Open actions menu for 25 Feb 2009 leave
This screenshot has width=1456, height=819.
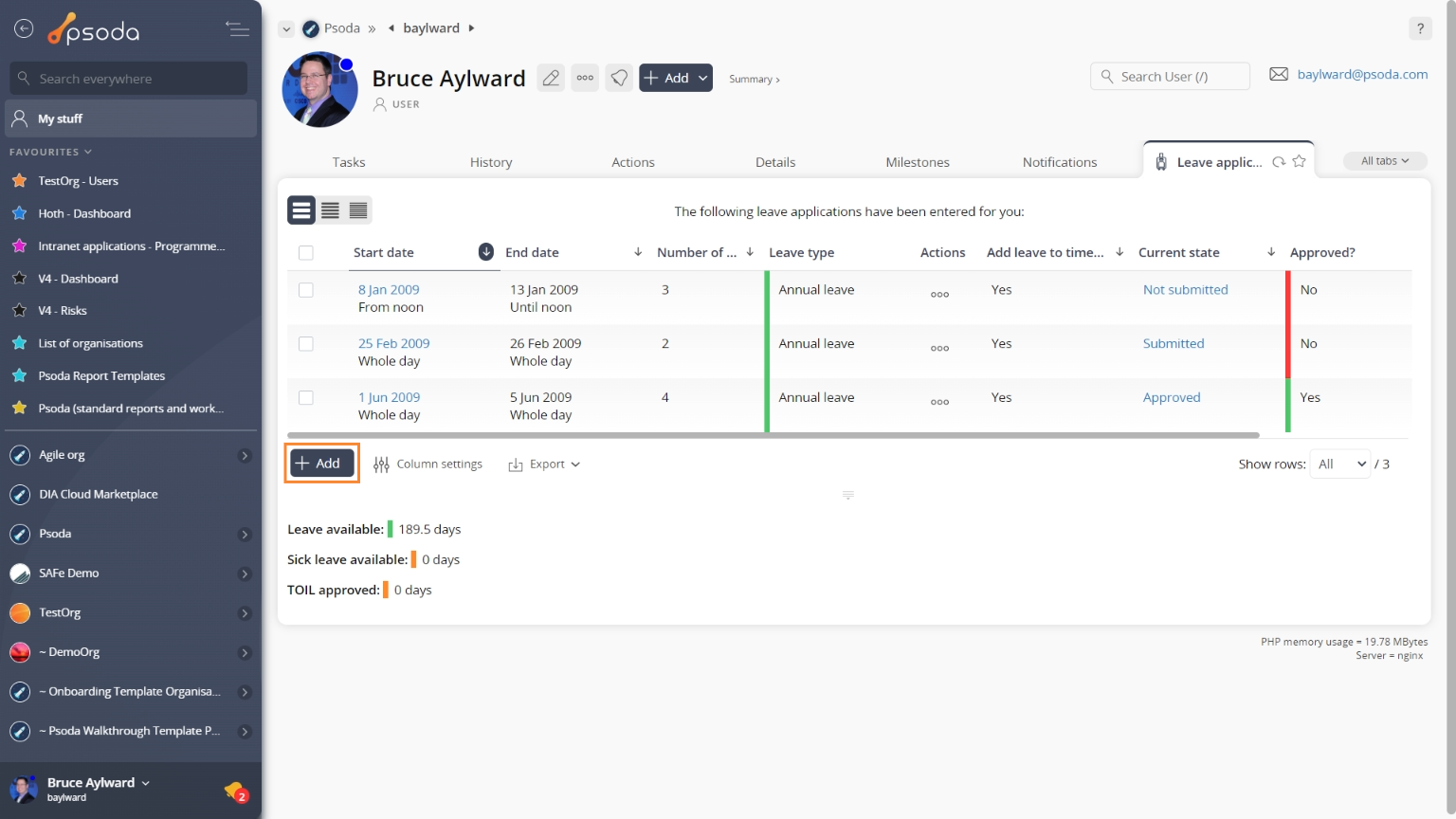(x=939, y=349)
